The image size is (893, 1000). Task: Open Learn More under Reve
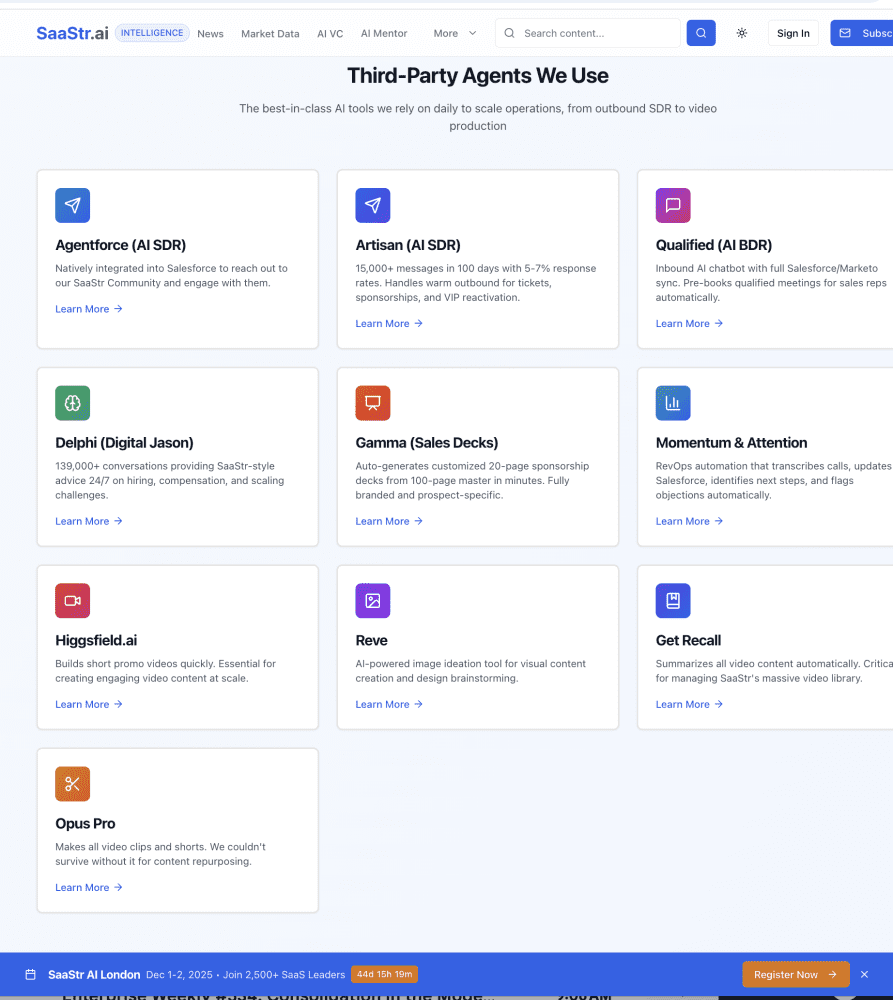point(389,704)
